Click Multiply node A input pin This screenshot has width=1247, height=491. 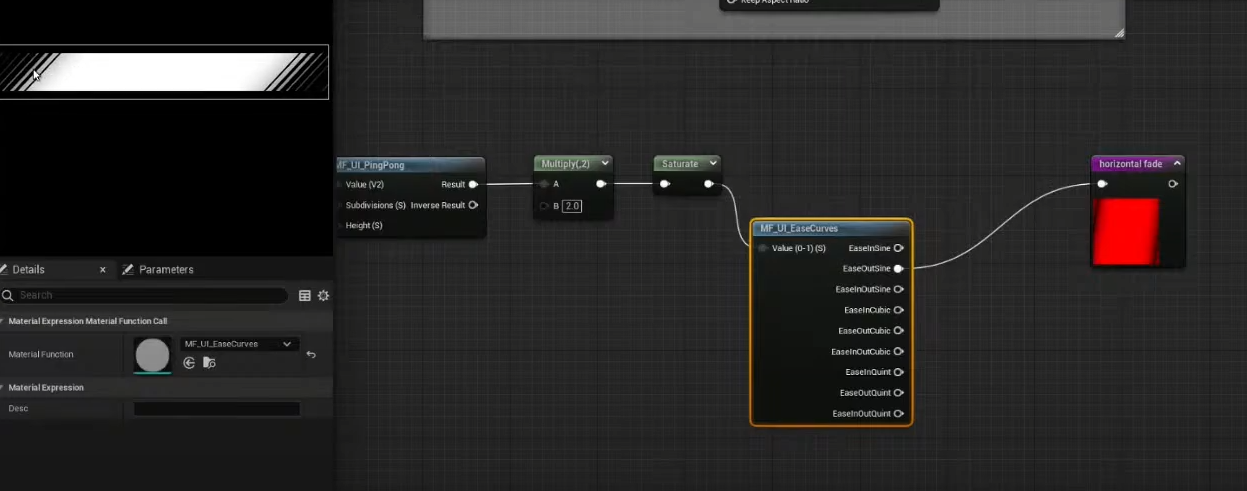545,184
